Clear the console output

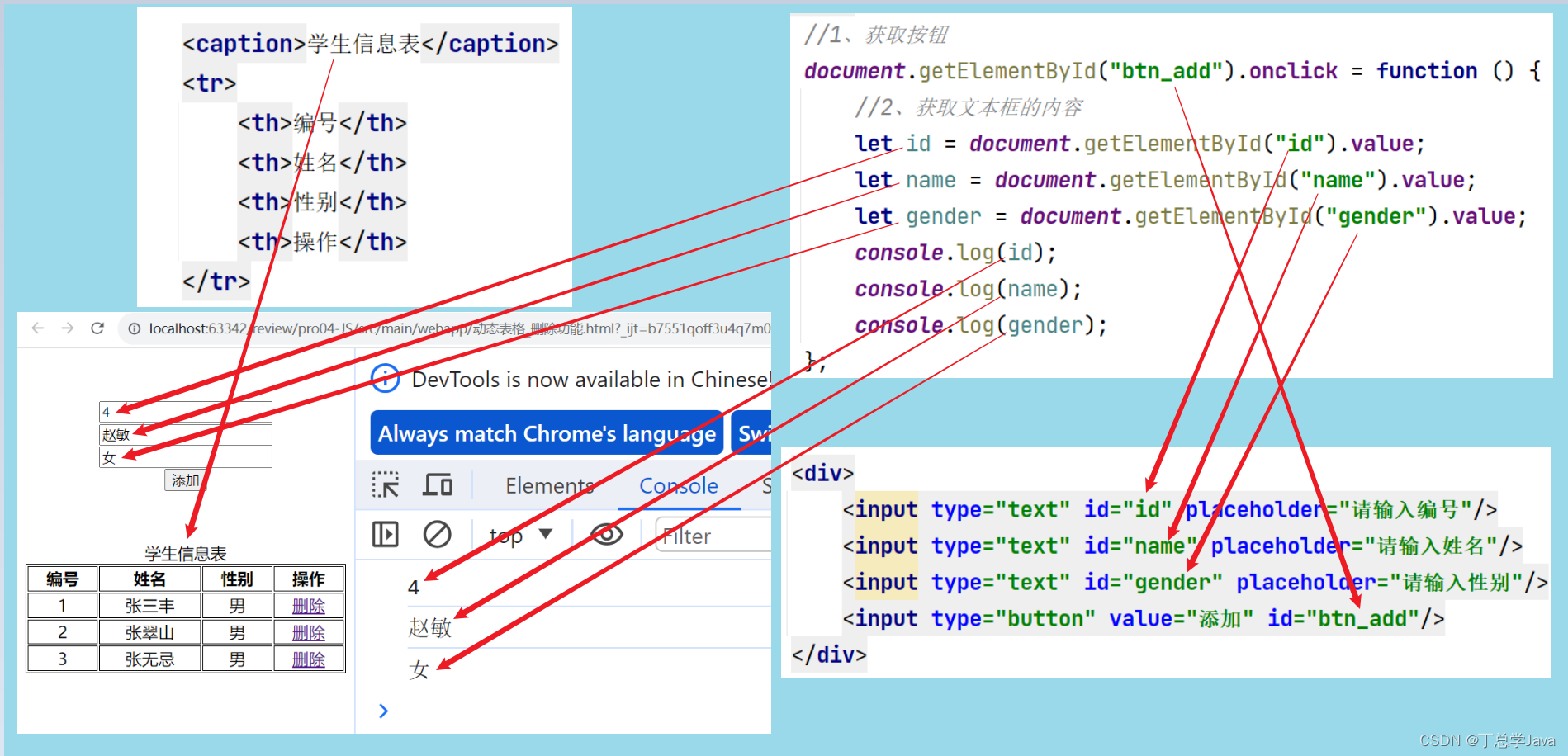click(438, 535)
